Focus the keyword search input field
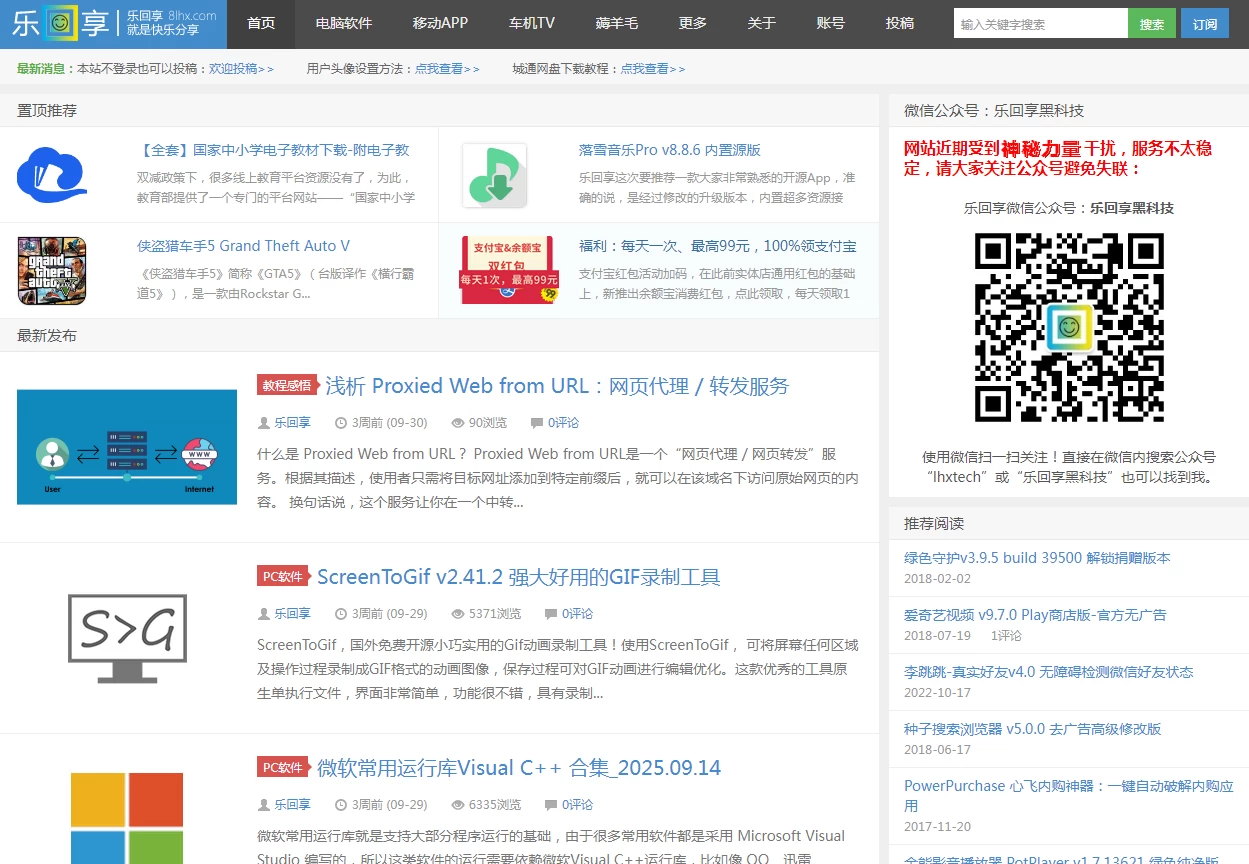Image resolution: width=1249 pixels, height=864 pixels. [1040, 24]
